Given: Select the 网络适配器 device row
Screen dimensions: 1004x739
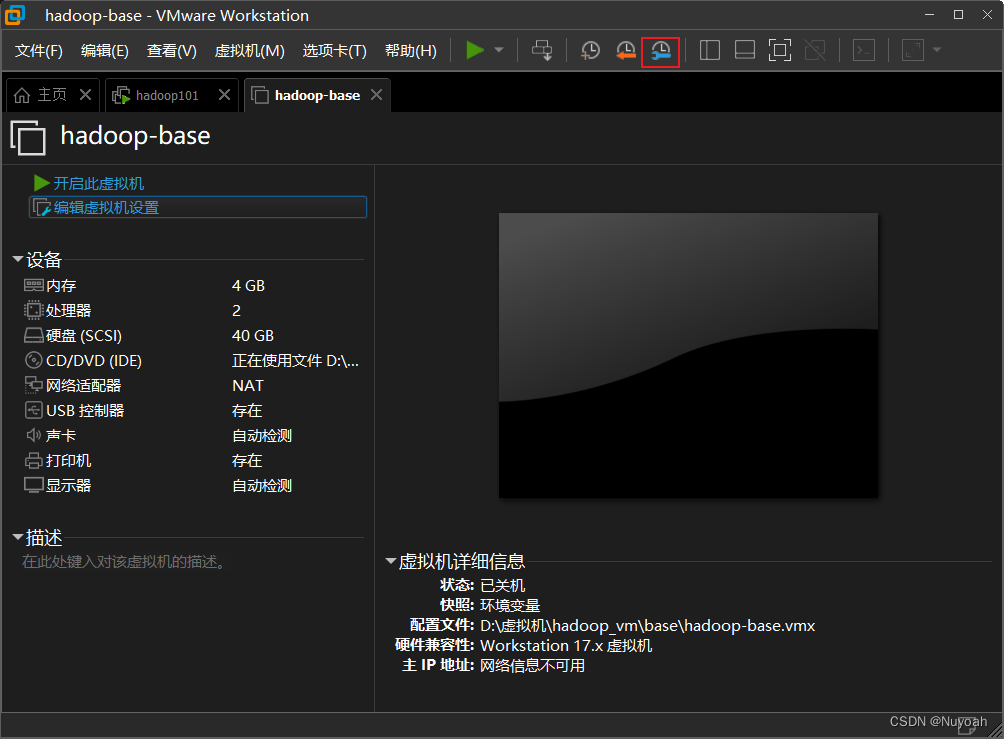Looking at the screenshot, I should [x=192, y=385].
